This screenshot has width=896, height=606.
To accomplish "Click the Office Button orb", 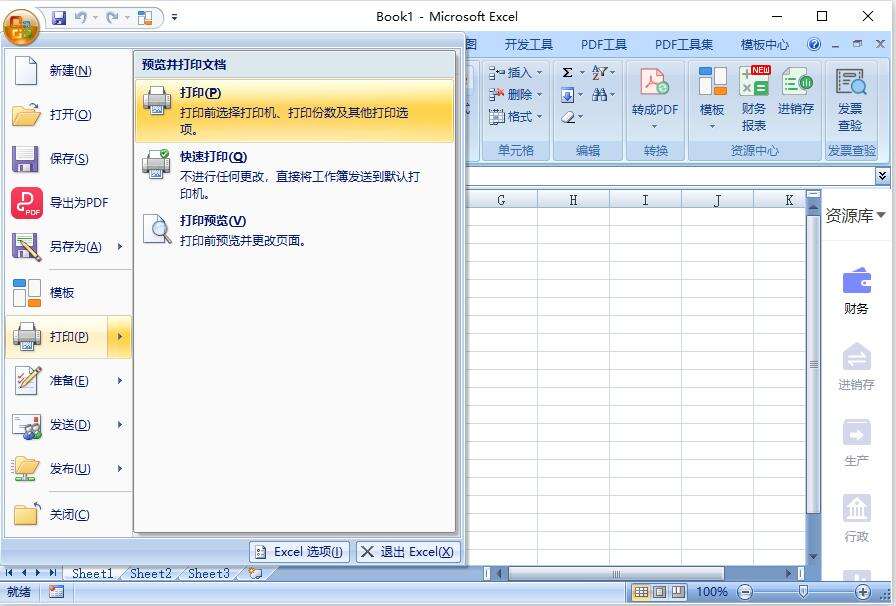I will click(21, 26).
